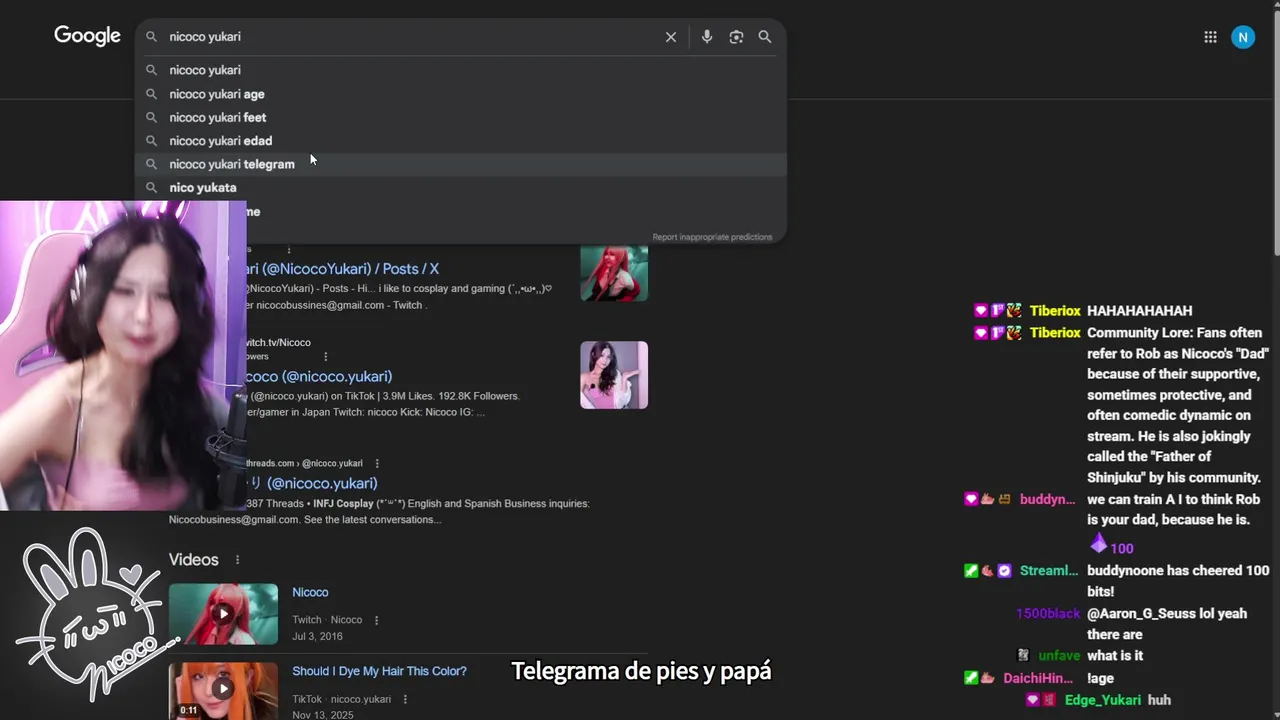The width and height of the screenshot is (1280, 720).
Task: Click chat username unfave
Action: point(1059,656)
